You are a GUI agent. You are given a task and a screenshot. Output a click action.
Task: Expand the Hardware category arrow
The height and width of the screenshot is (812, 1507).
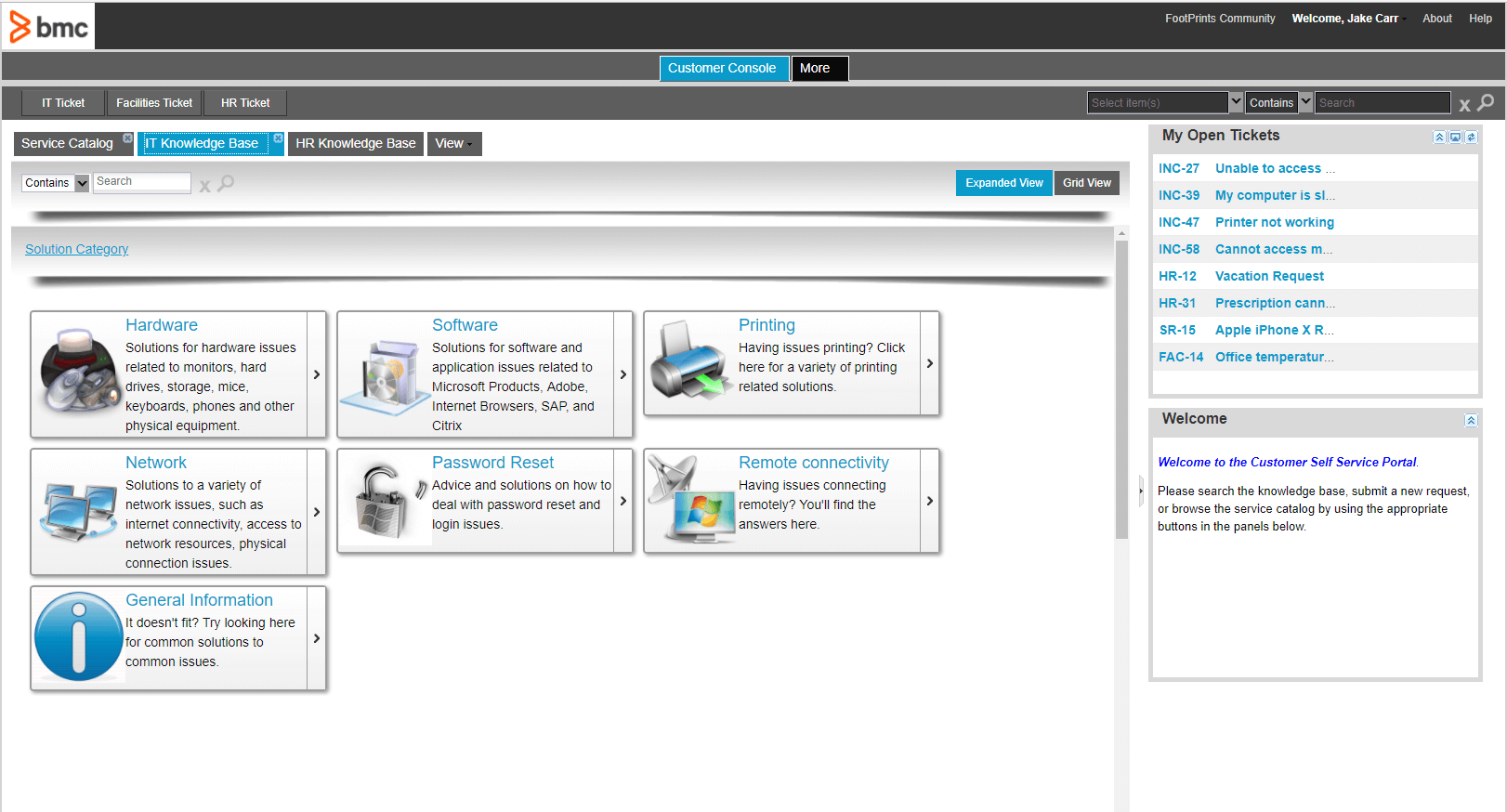pos(317,374)
